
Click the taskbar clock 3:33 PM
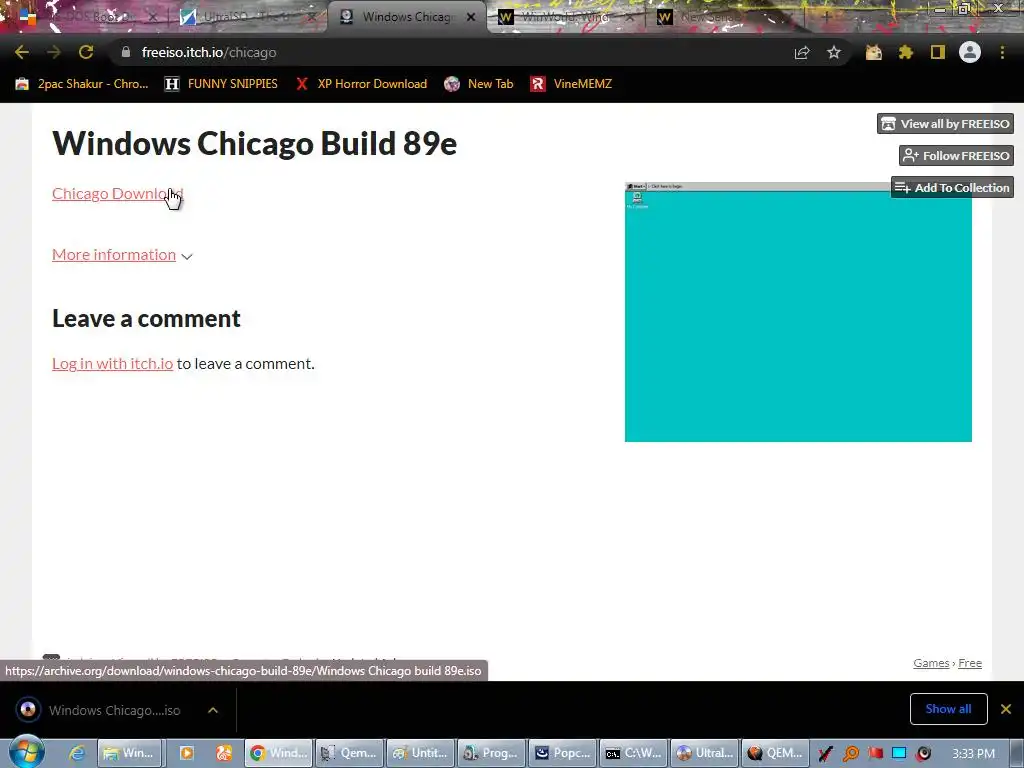[x=974, y=754]
